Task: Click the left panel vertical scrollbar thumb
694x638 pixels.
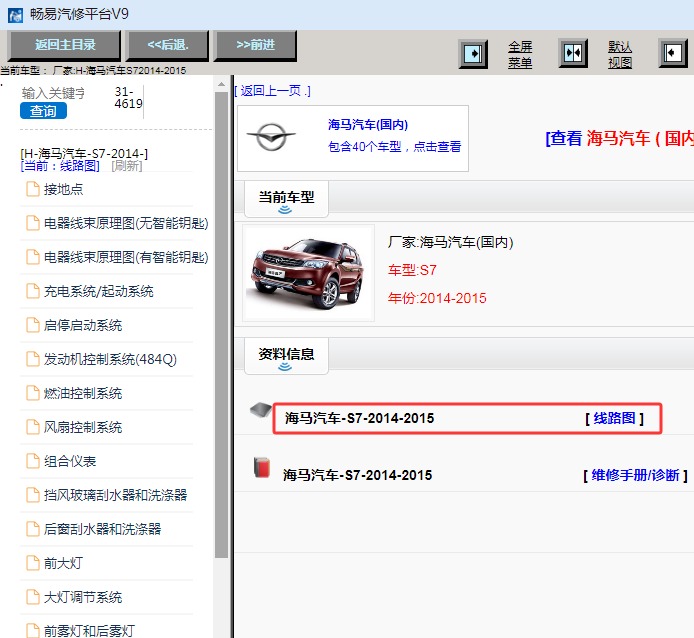Action: pyautogui.click(x=221, y=325)
